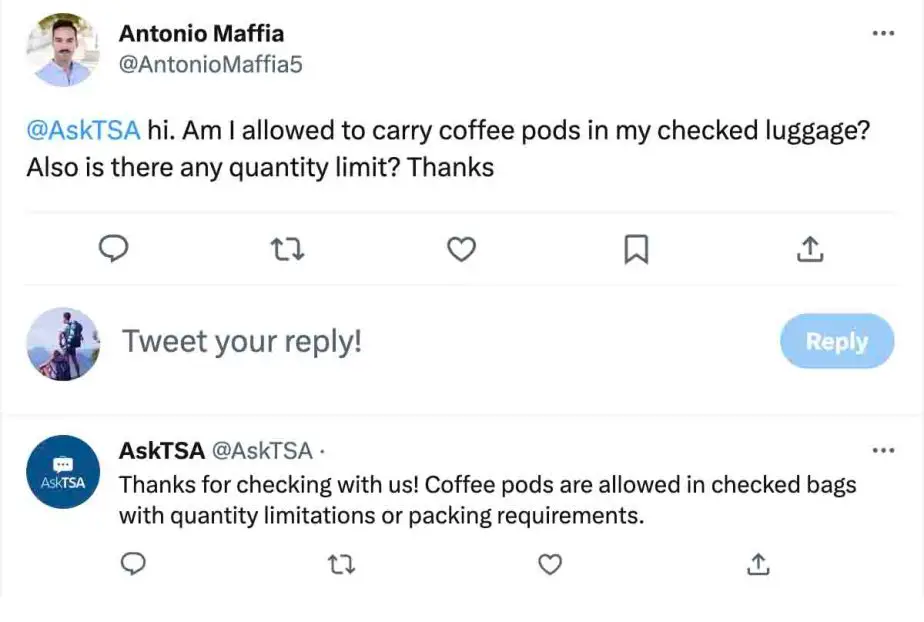
Task: Click the AskTSA account name in reply
Action: click(x=161, y=451)
